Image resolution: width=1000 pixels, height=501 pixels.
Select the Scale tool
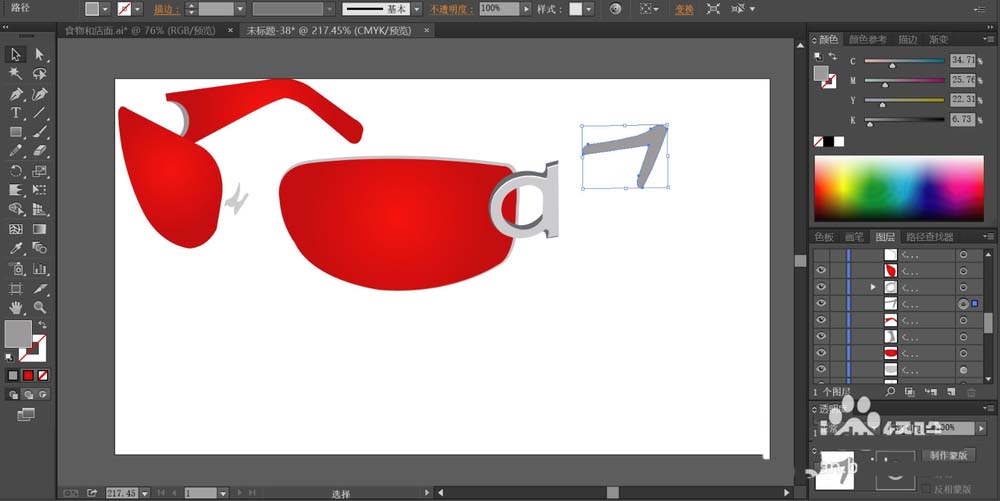point(40,171)
